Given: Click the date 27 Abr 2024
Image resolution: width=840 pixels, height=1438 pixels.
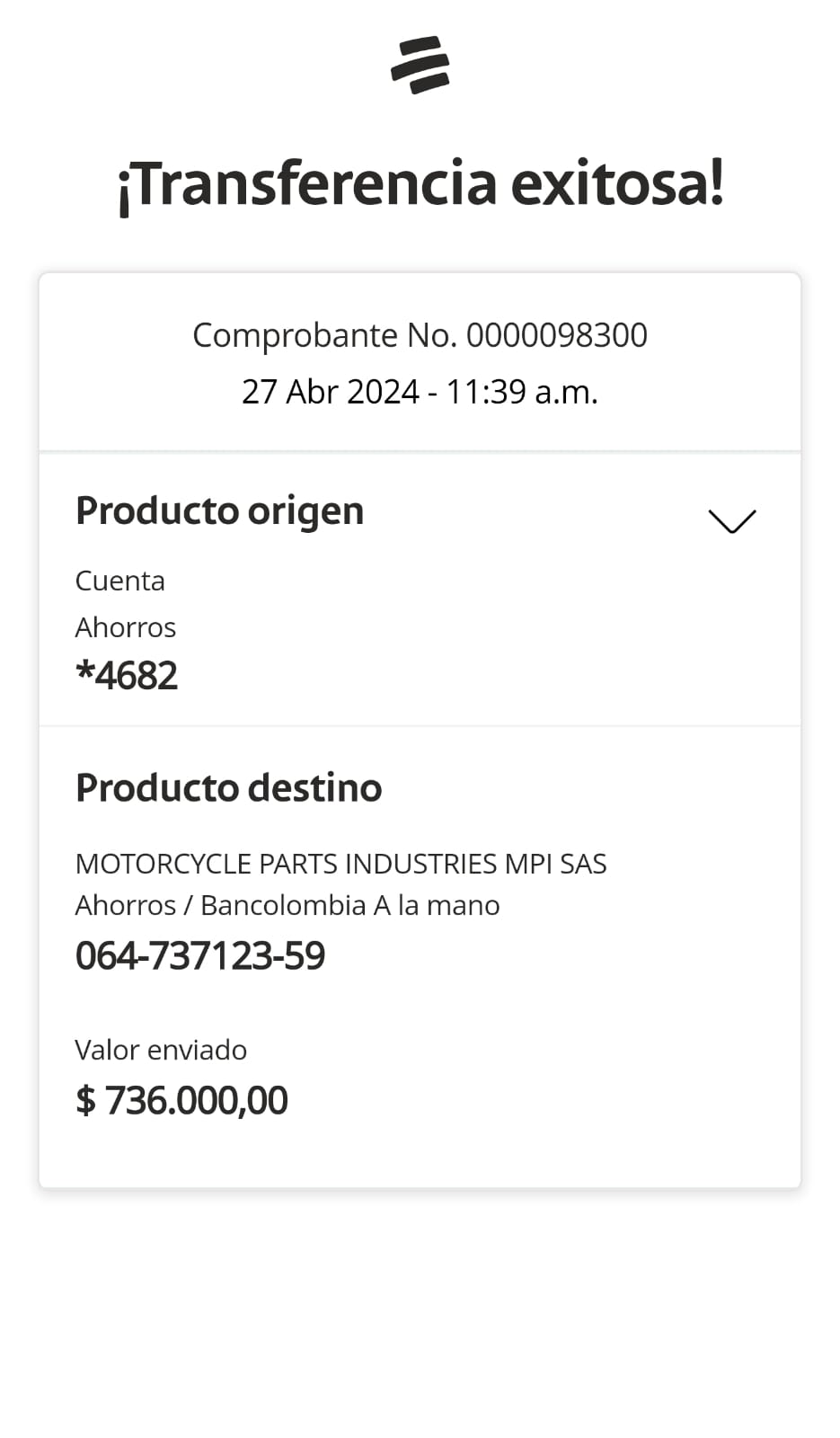Looking at the screenshot, I should [x=330, y=392].
